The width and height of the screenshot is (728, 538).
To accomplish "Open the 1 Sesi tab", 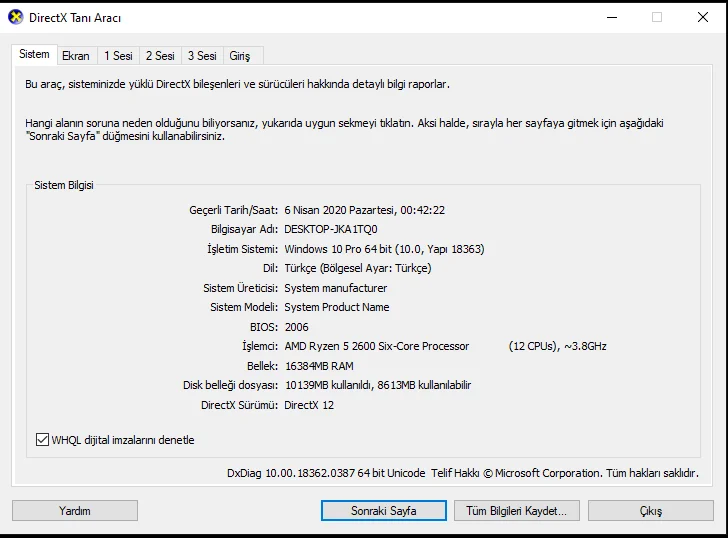I will tap(118, 56).
